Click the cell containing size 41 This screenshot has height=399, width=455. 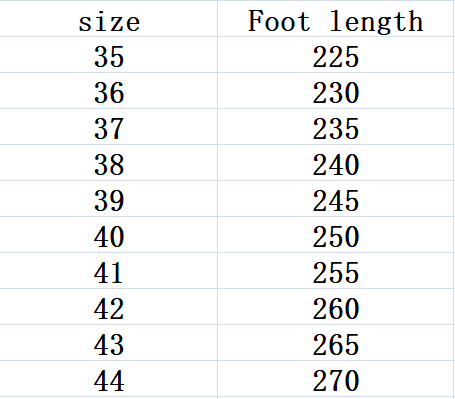tap(109, 271)
